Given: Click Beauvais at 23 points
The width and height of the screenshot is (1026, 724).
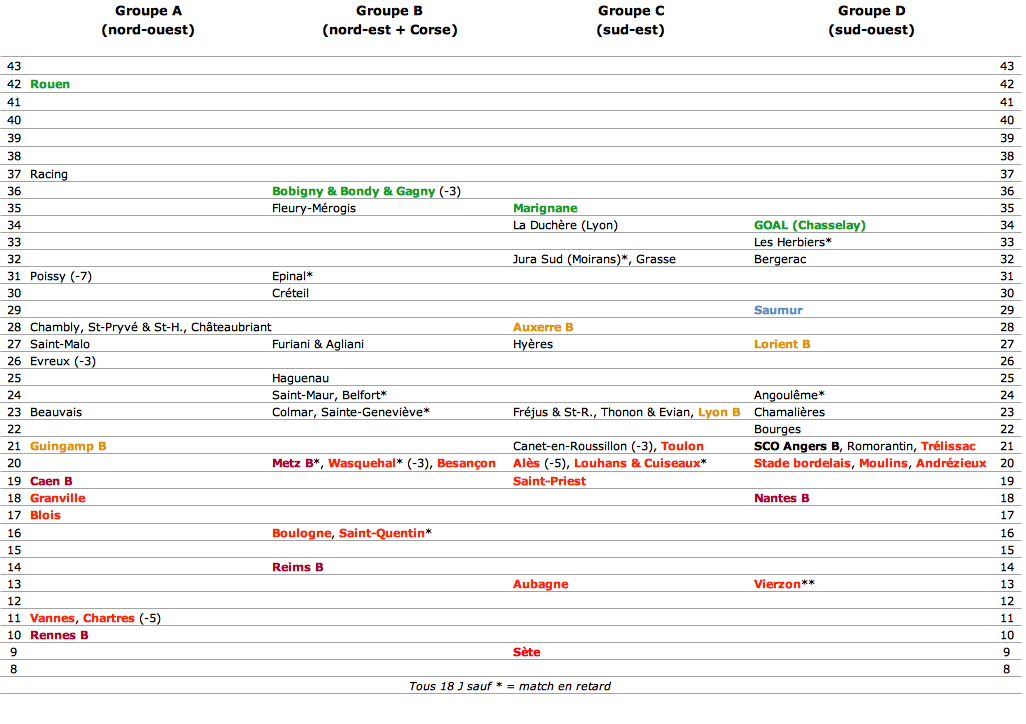Looking at the screenshot, I should coord(56,412).
